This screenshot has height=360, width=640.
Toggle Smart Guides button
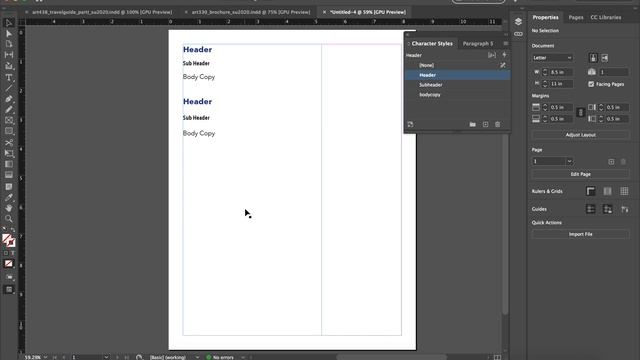pos(624,209)
